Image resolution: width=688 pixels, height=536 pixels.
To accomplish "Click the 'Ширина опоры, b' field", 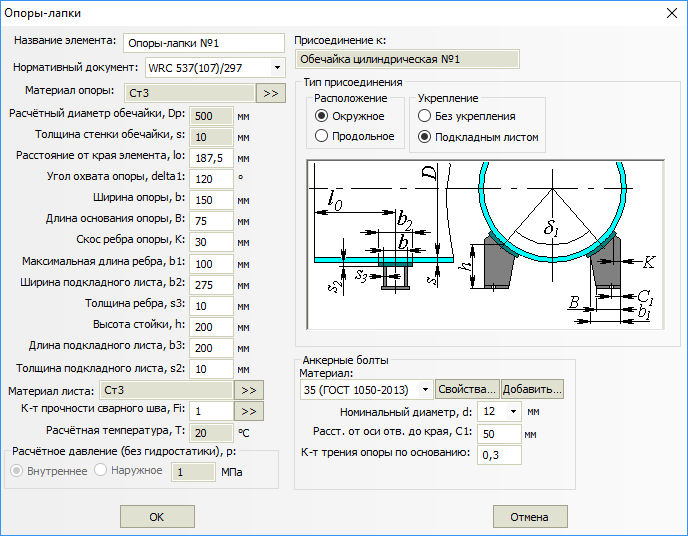I will (211, 200).
